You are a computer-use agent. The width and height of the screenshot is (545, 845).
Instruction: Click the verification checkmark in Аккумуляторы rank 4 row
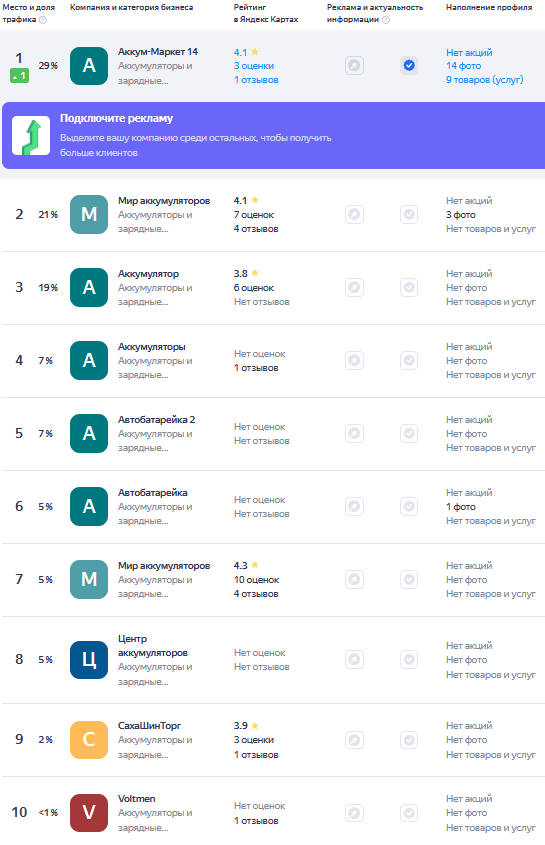(x=409, y=360)
